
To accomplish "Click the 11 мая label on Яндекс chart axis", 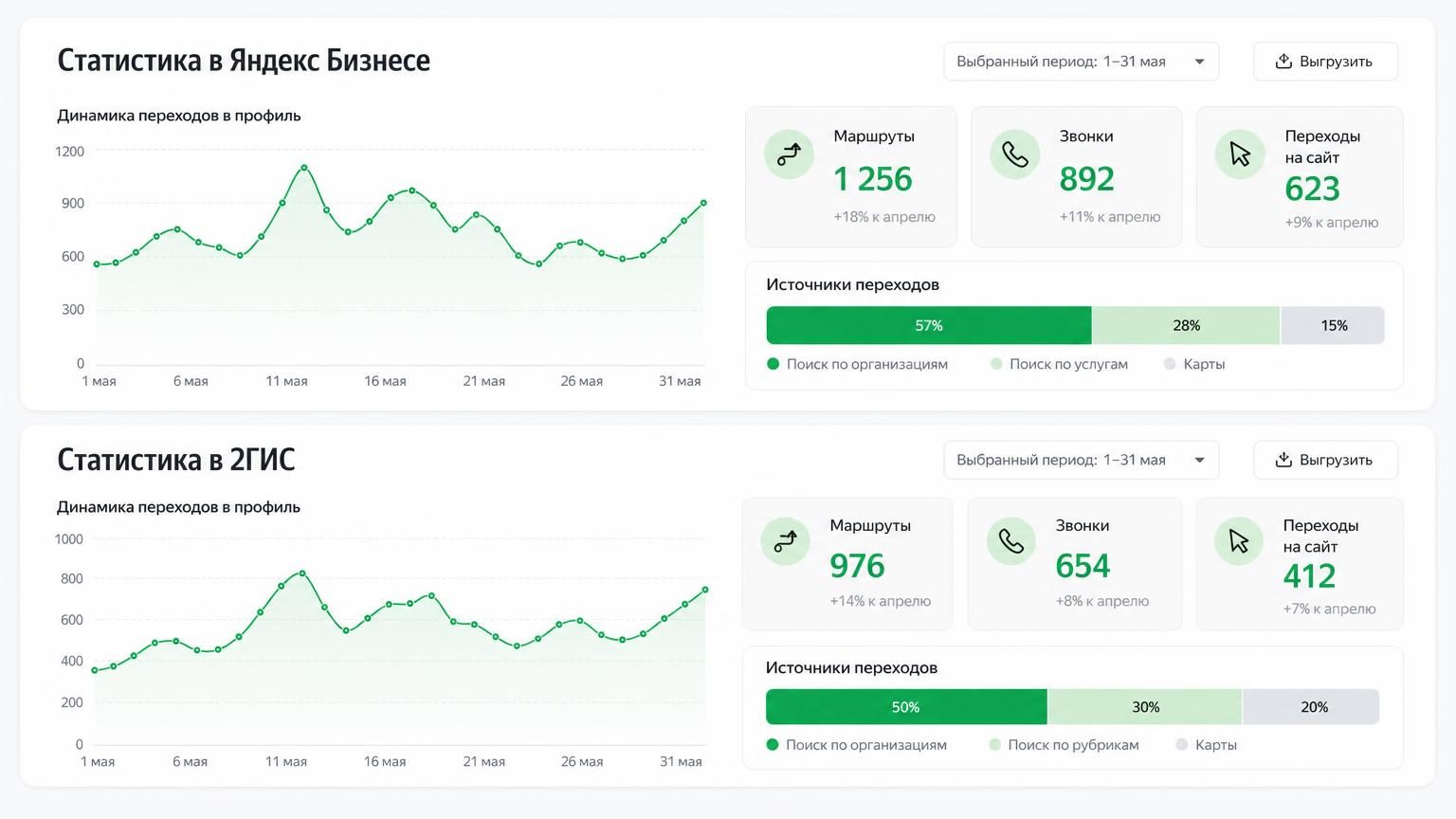I will pos(286,381).
